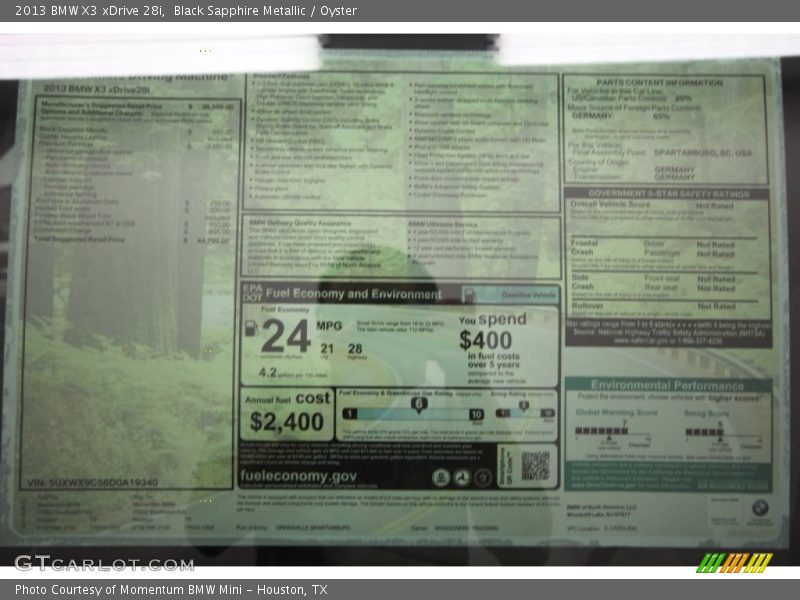Click the Government 5-Star Safety Ratings header
The image size is (800, 600).
667,194
